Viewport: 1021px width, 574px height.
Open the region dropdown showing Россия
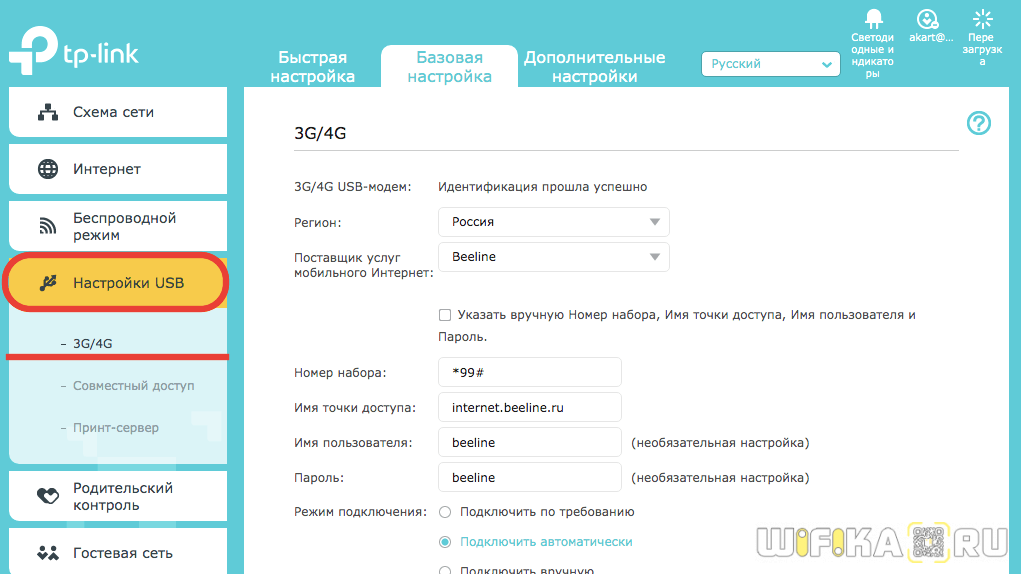point(553,222)
